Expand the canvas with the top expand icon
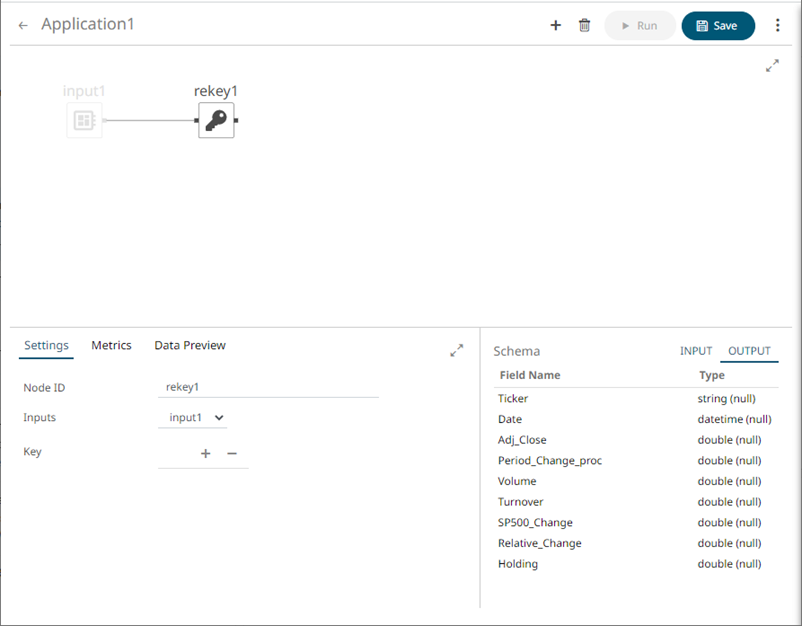Image resolution: width=802 pixels, height=626 pixels. pos(772,66)
